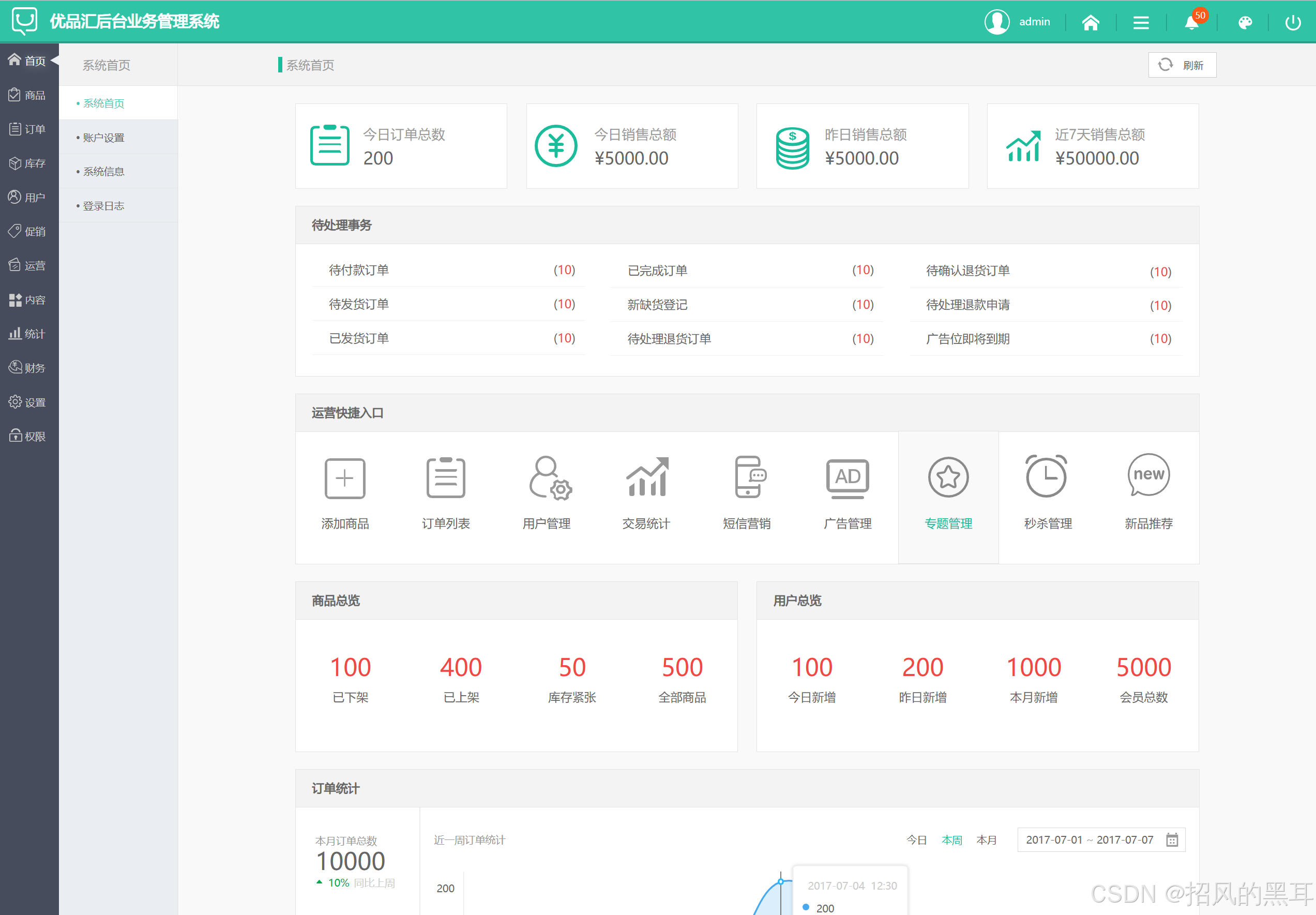The height and width of the screenshot is (915, 1316).
Task: Open the 待付款订单 pending item
Action: [359, 270]
